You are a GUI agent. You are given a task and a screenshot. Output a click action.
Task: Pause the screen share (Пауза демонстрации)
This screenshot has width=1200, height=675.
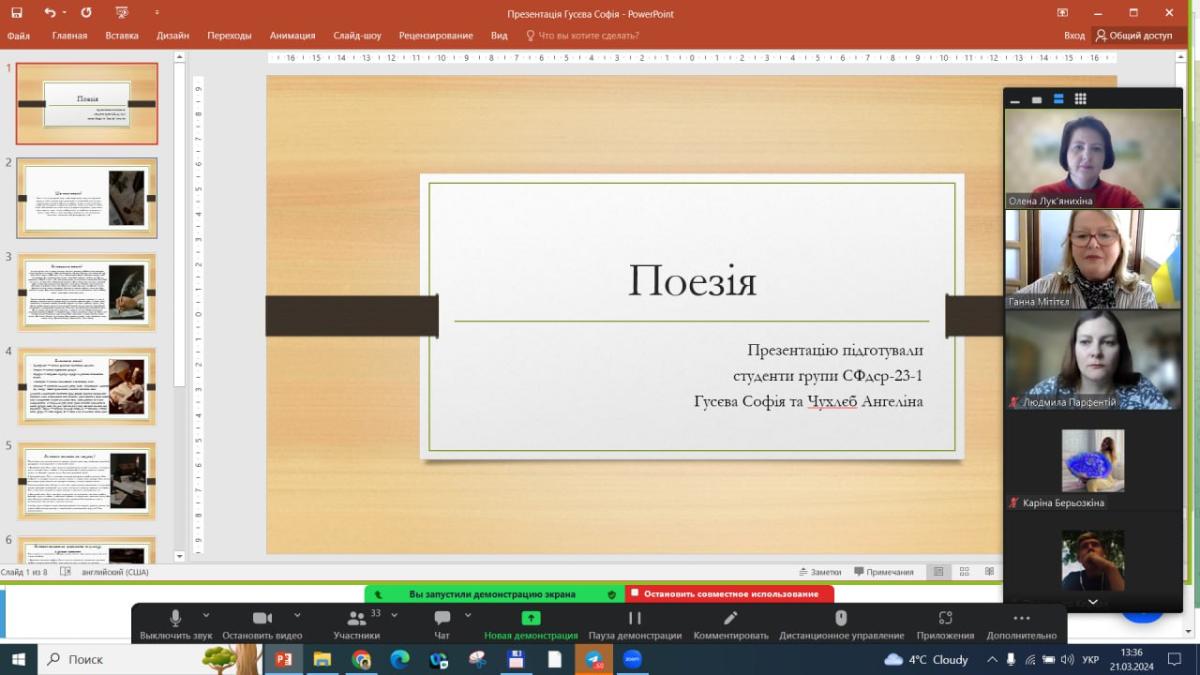tap(635, 618)
